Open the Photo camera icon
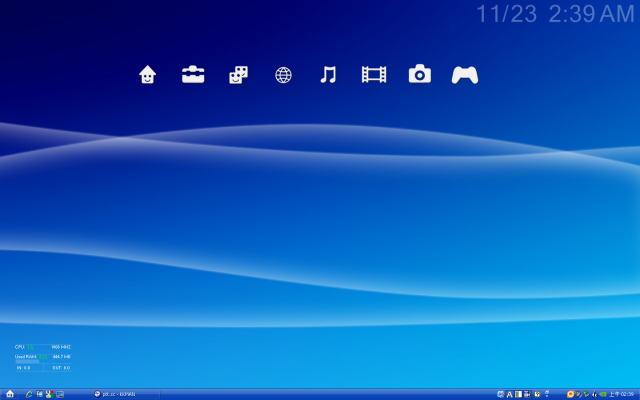 (x=420, y=74)
